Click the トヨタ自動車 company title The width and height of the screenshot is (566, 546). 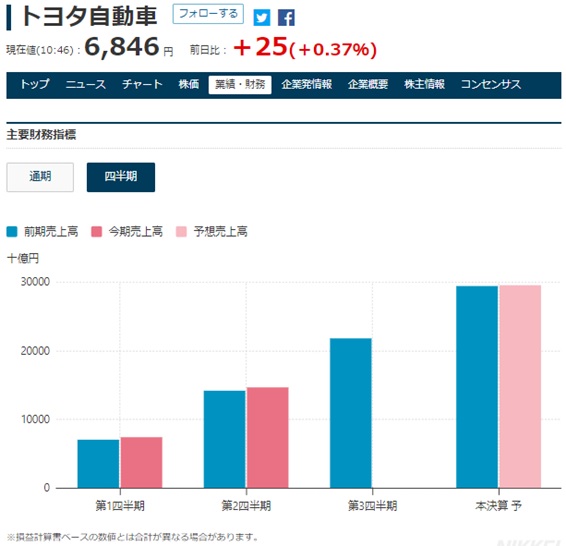tap(89, 16)
